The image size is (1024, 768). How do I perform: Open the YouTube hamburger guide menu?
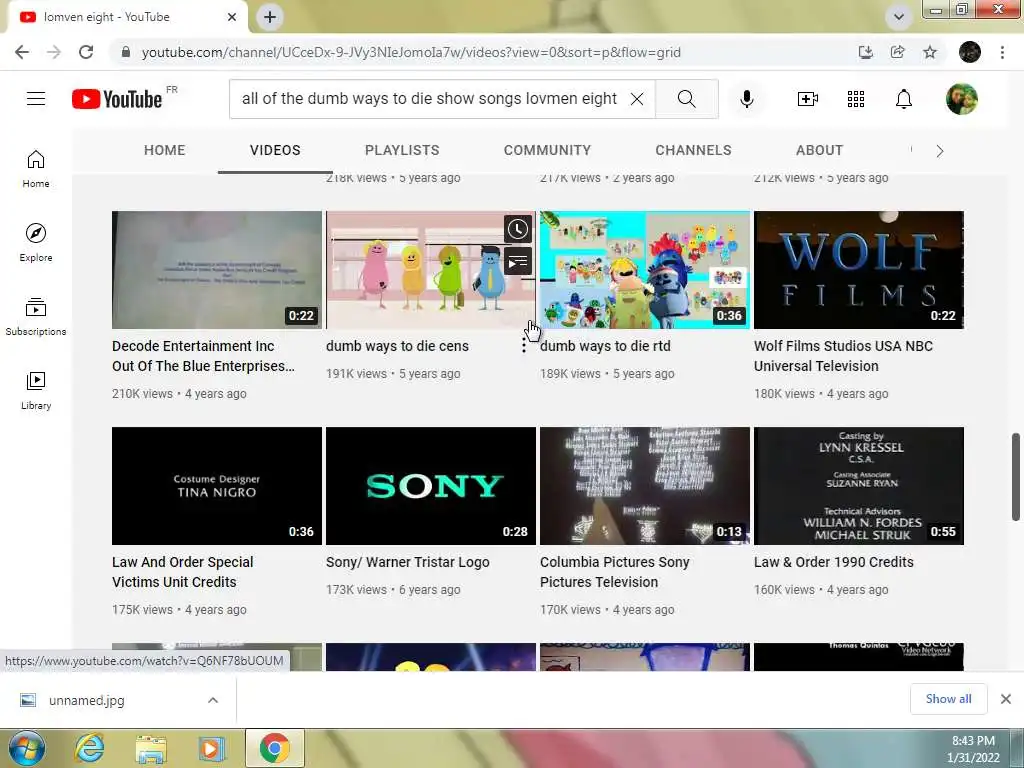[x=36, y=99]
